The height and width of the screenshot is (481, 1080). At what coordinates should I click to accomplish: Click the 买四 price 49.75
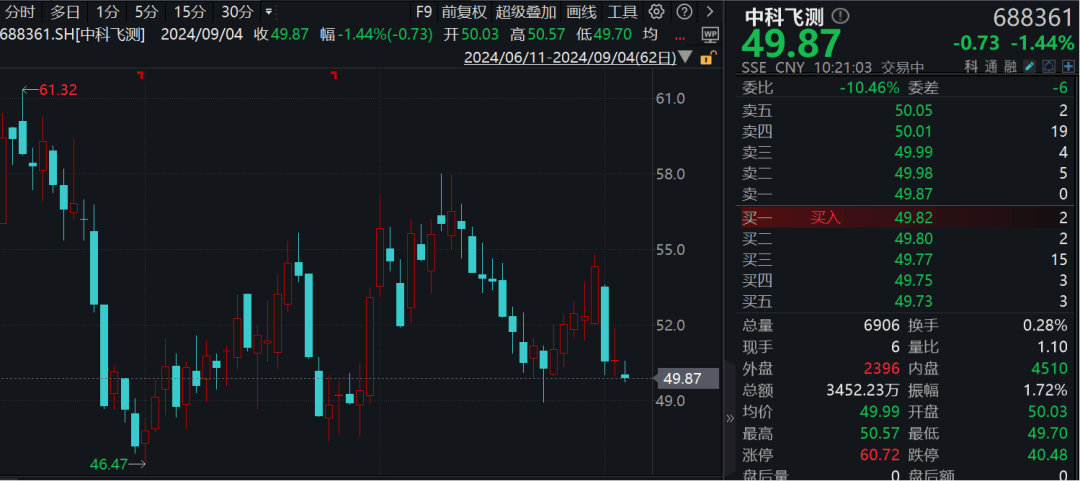pyautogui.click(x=914, y=280)
